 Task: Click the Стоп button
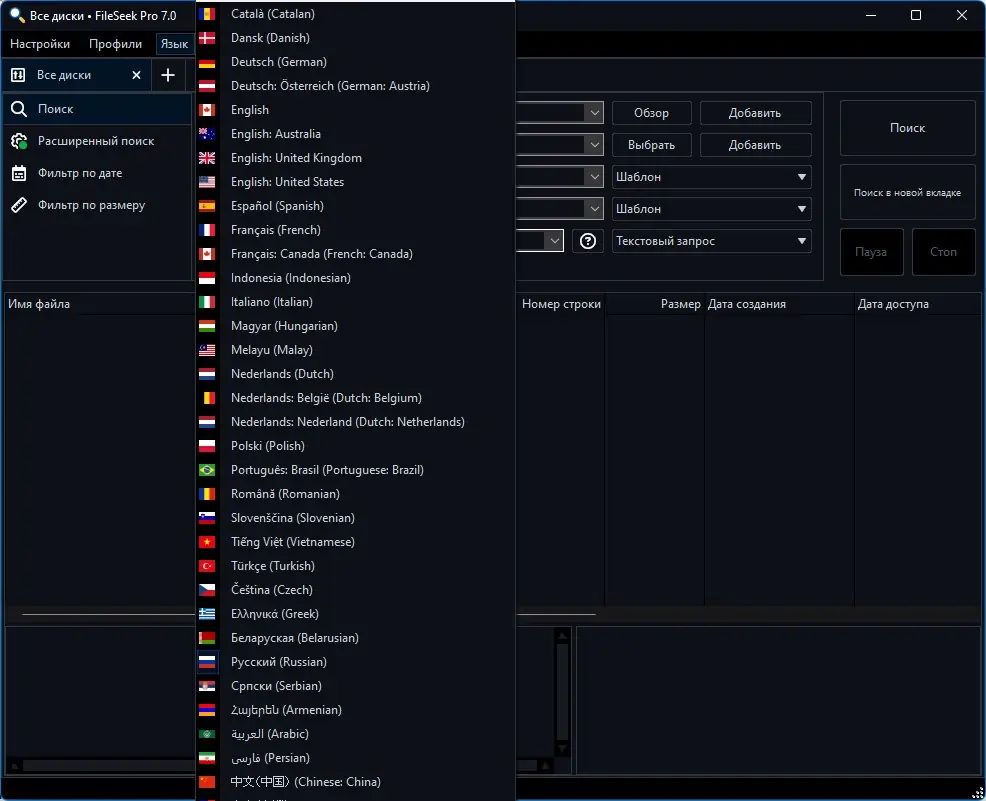(x=943, y=251)
